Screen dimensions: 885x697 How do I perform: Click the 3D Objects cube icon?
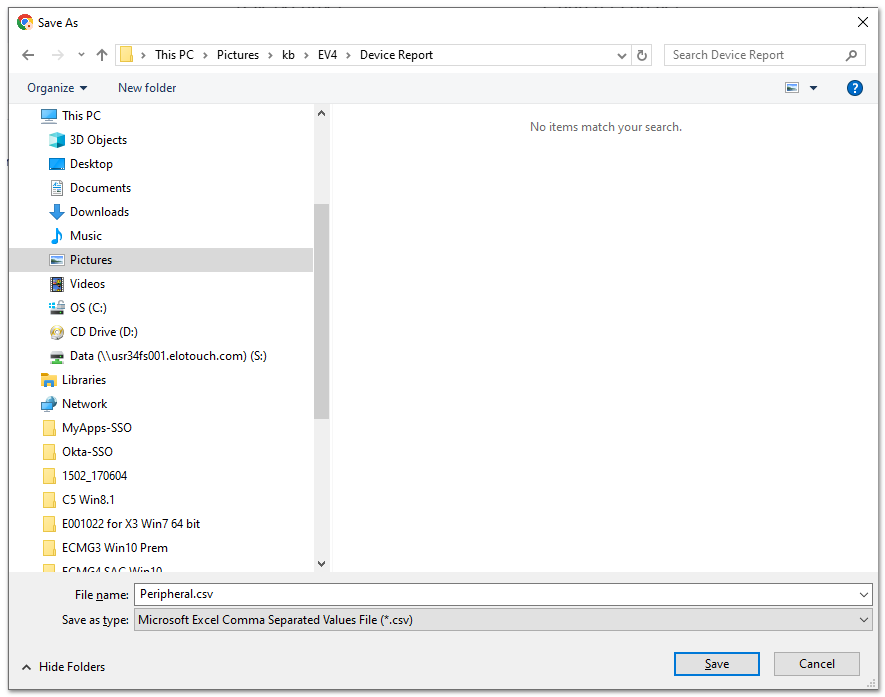click(x=56, y=139)
